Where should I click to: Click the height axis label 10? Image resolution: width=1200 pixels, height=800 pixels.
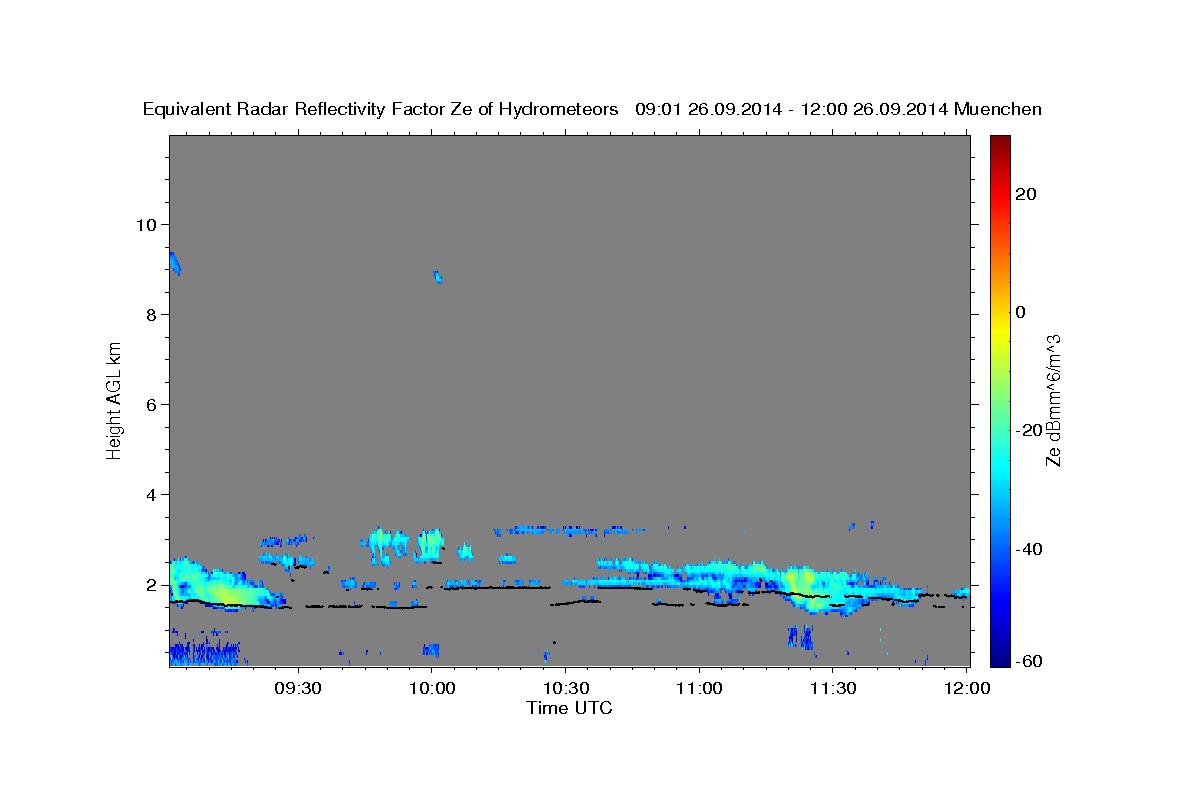click(147, 224)
